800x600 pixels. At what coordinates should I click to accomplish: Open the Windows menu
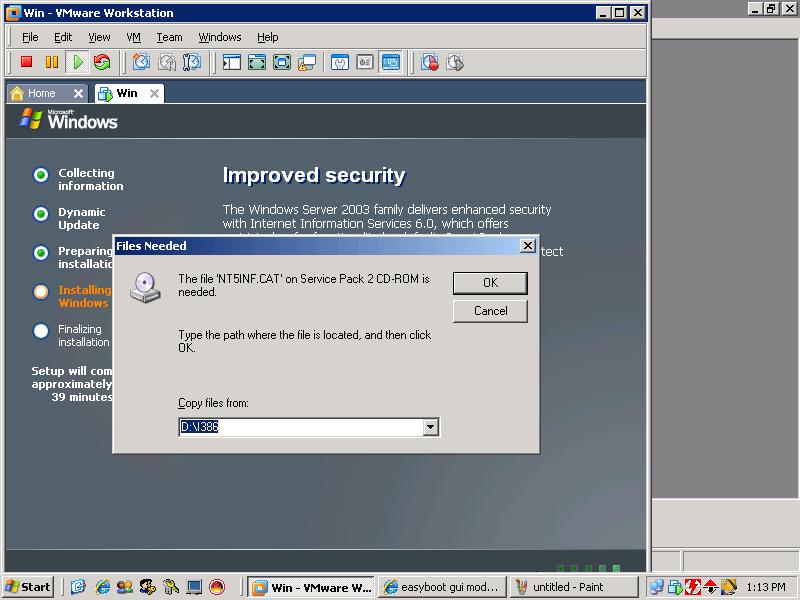(x=220, y=37)
